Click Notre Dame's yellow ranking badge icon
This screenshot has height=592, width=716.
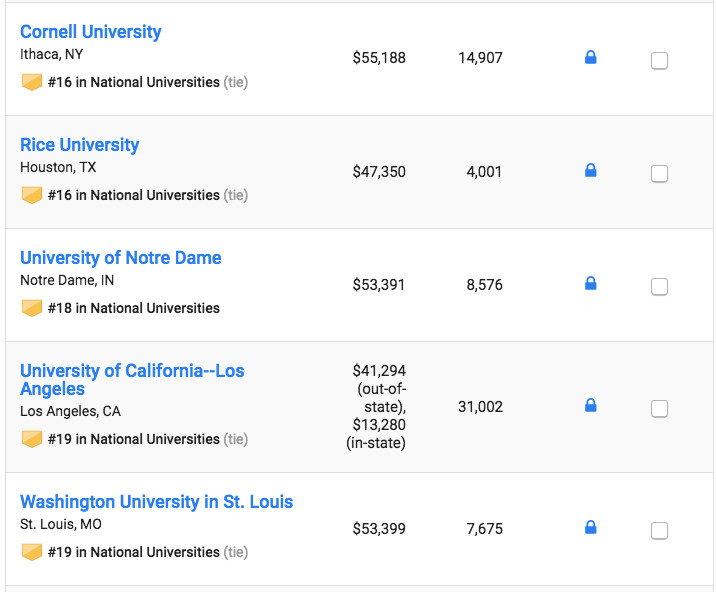[32, 308]
